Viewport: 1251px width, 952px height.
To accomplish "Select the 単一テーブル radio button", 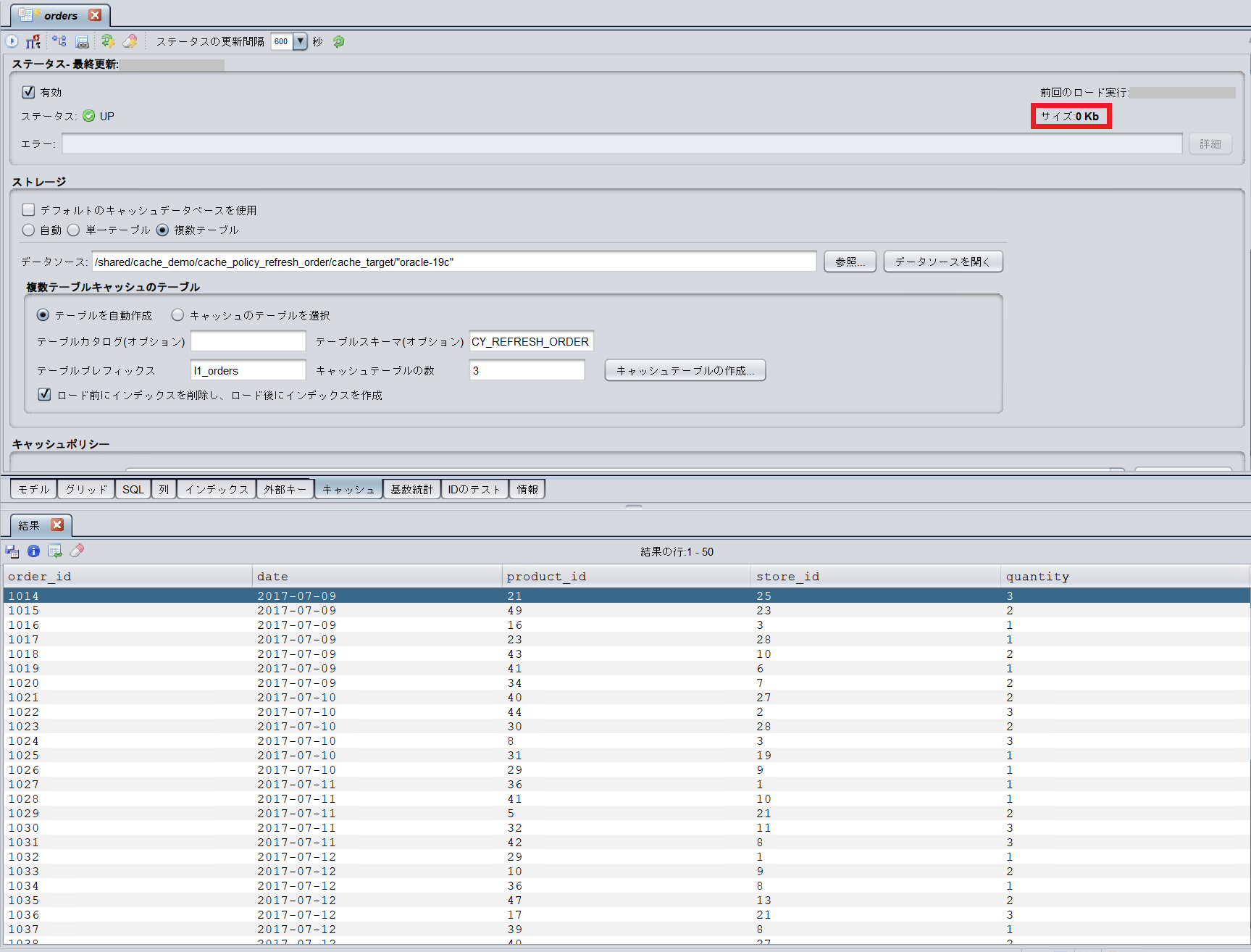I will coord(73,230).
